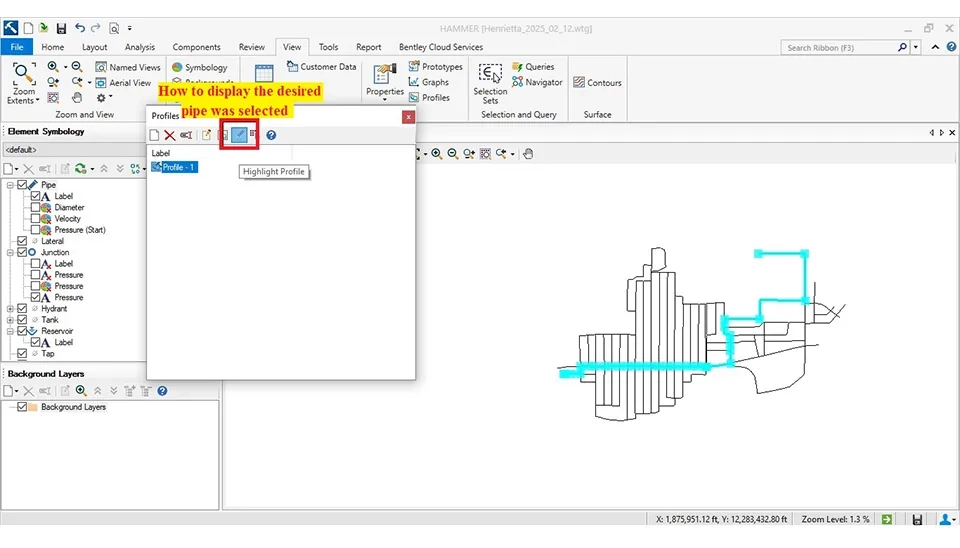Collapse the Pipe tree node
Viewport: 960px width, 548px height.
coord(10,185)
